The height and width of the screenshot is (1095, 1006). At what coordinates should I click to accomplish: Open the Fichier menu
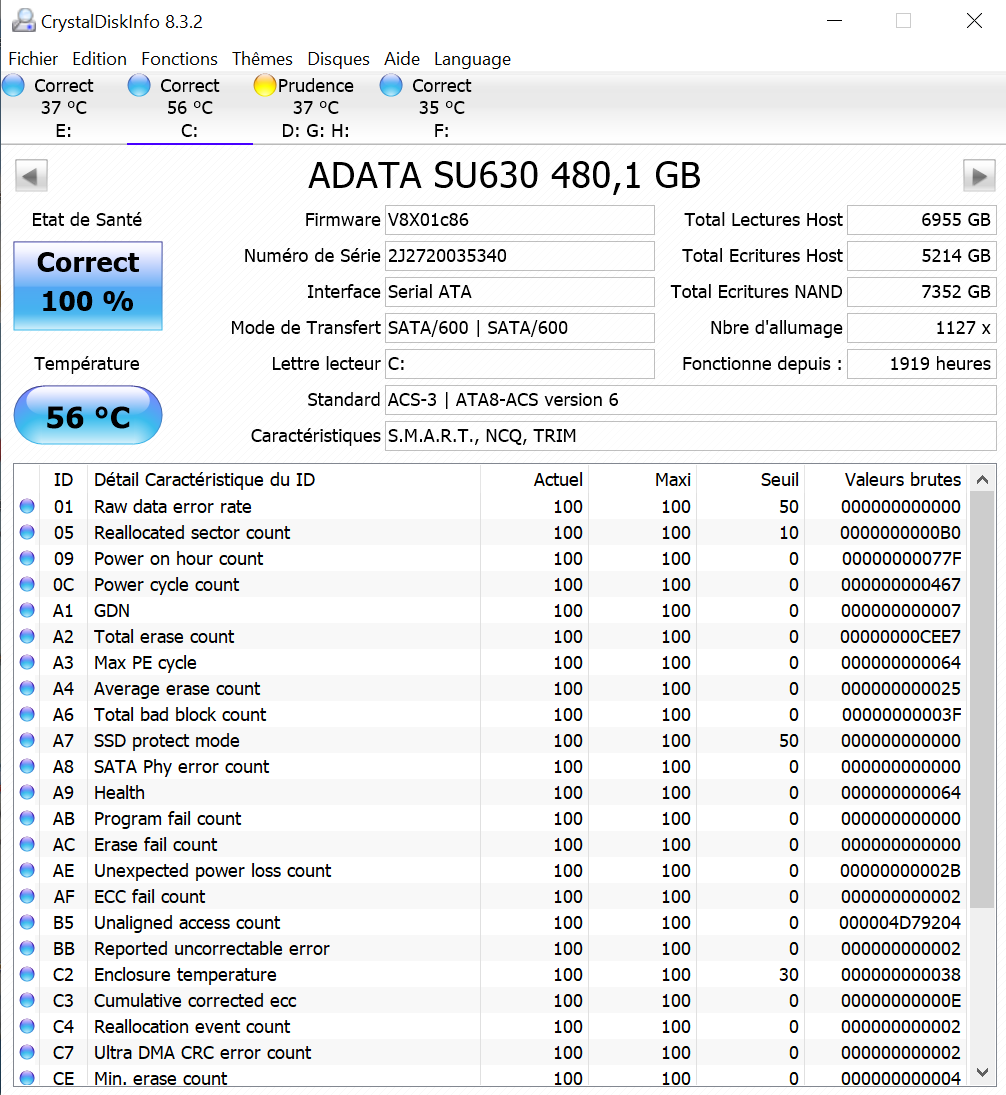[33, 59]
